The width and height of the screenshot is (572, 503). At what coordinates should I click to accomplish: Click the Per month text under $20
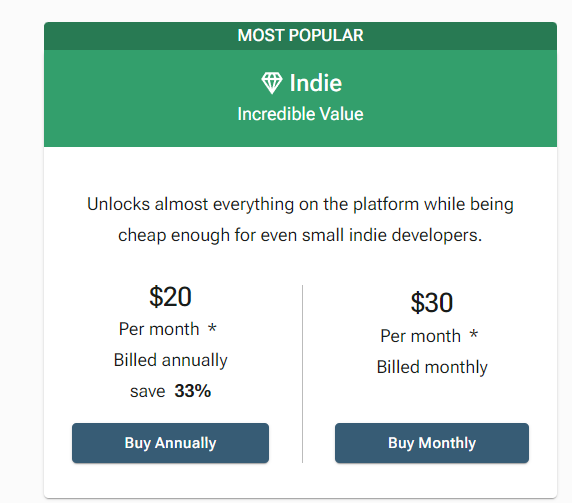point(159,329)
